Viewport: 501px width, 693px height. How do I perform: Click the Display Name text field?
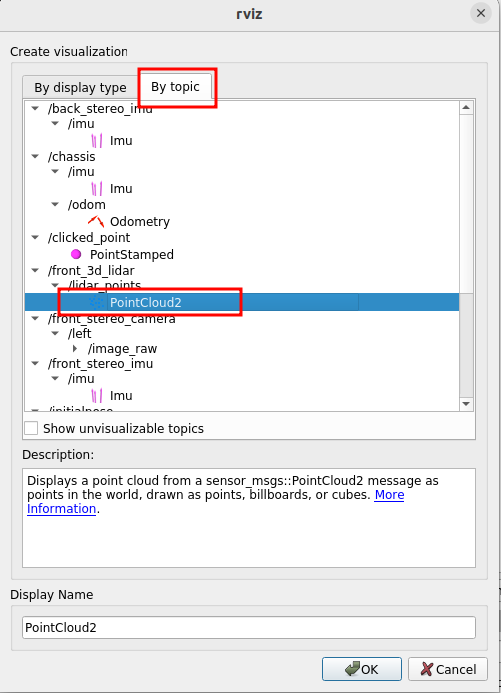click(249, 628)
